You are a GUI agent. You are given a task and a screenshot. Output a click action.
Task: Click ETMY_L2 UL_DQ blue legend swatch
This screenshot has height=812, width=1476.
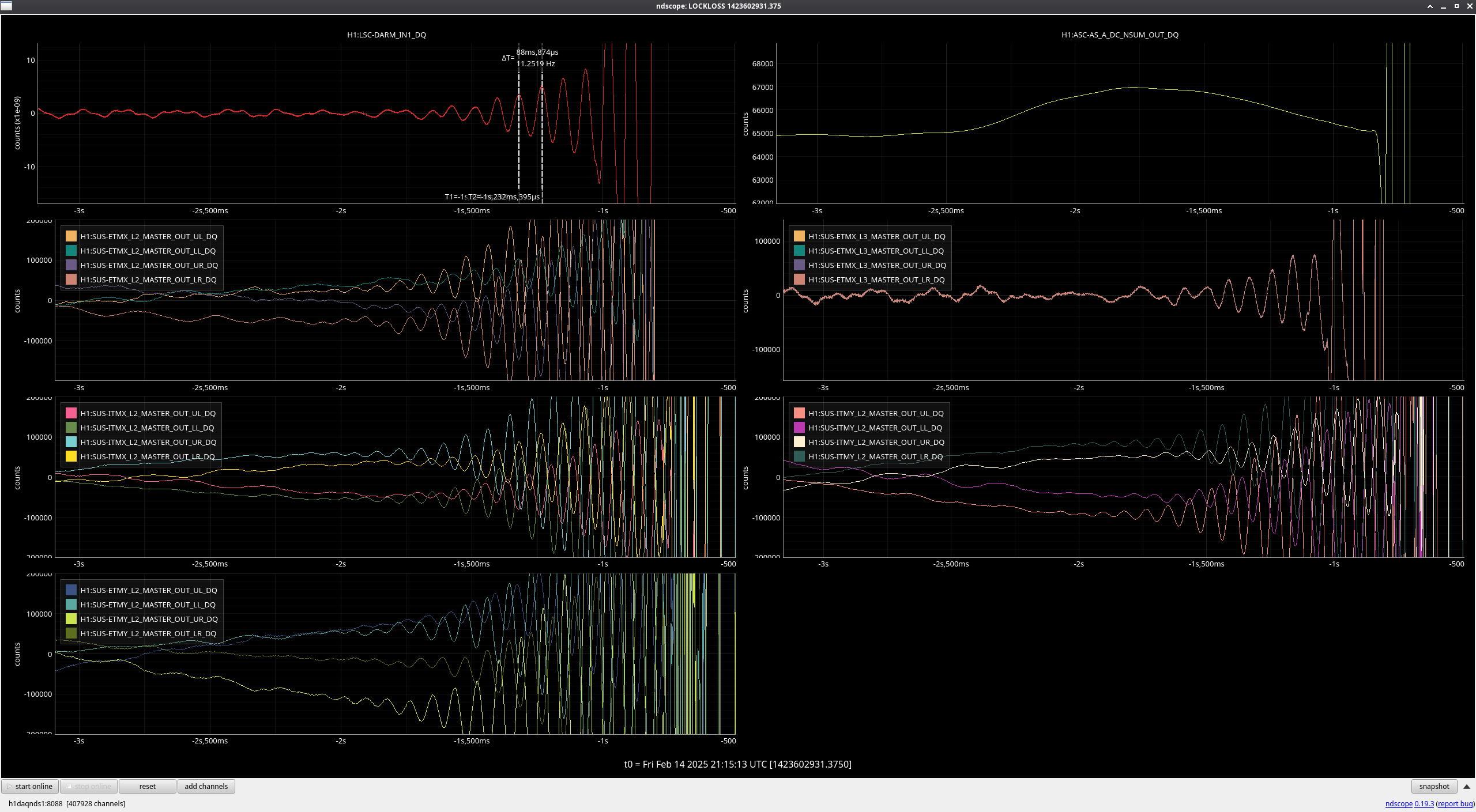pyautogui.click(x=71, y=590)
